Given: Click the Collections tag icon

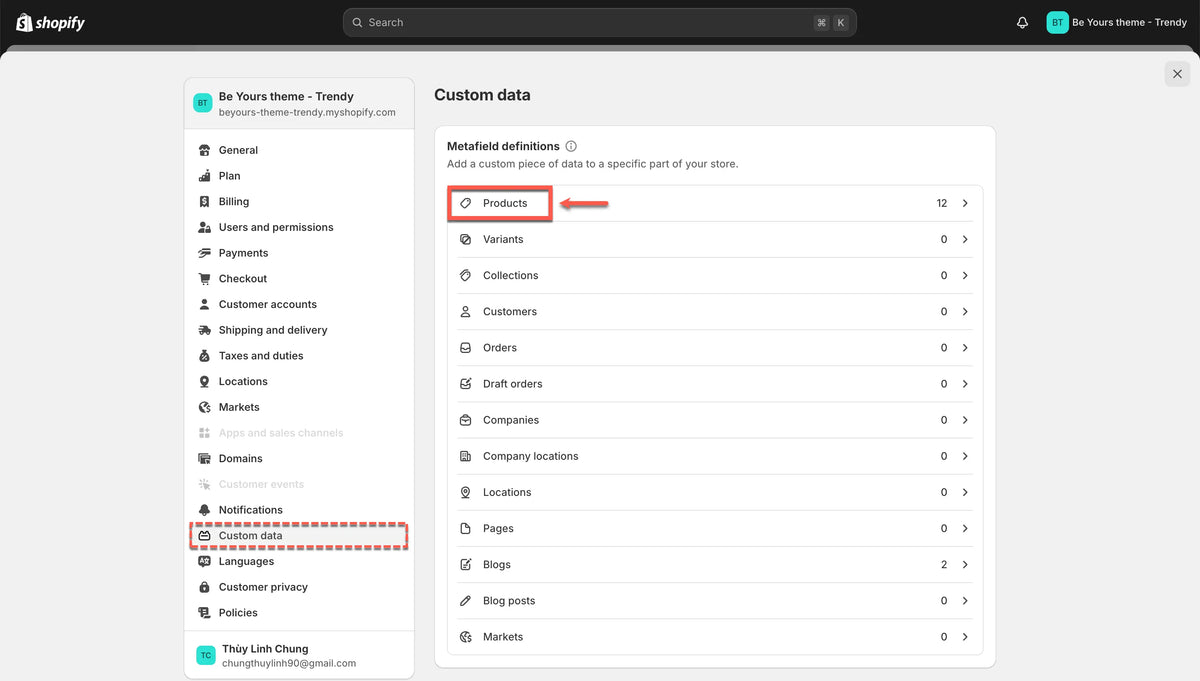Looking at the screenshot, I should 465,276.
